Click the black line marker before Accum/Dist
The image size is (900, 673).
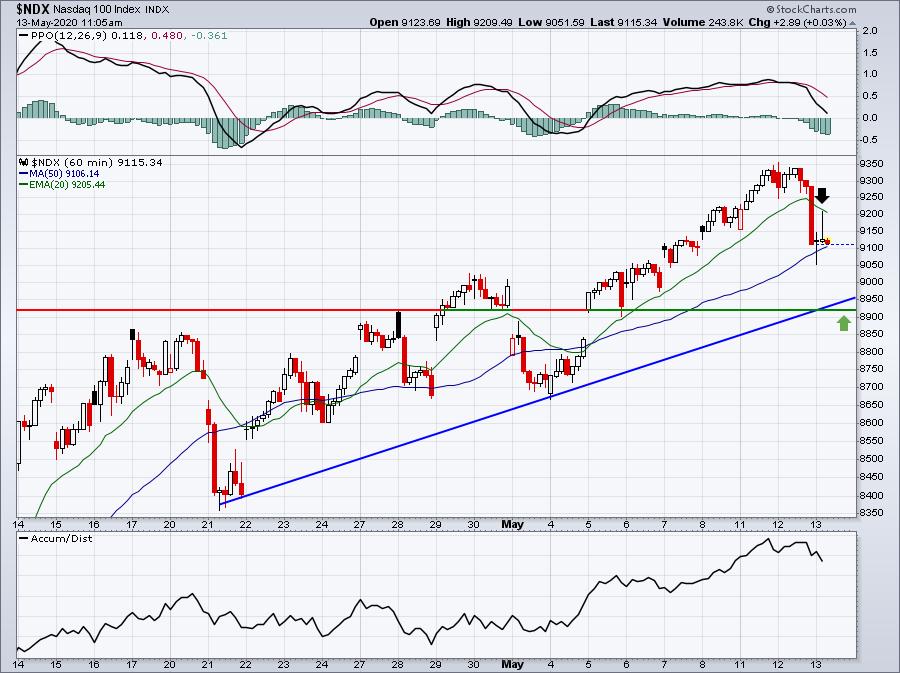(24, 539)
